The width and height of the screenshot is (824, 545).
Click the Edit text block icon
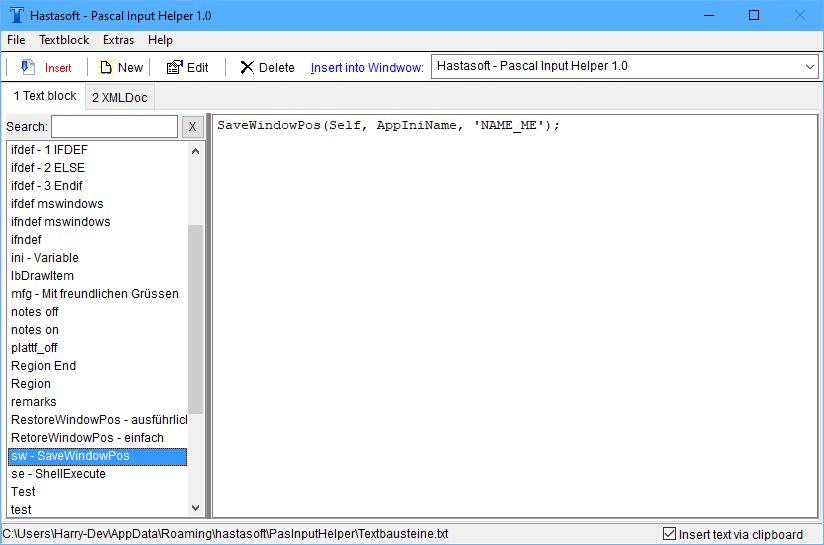pyautogui.click(x=174, y=67)
